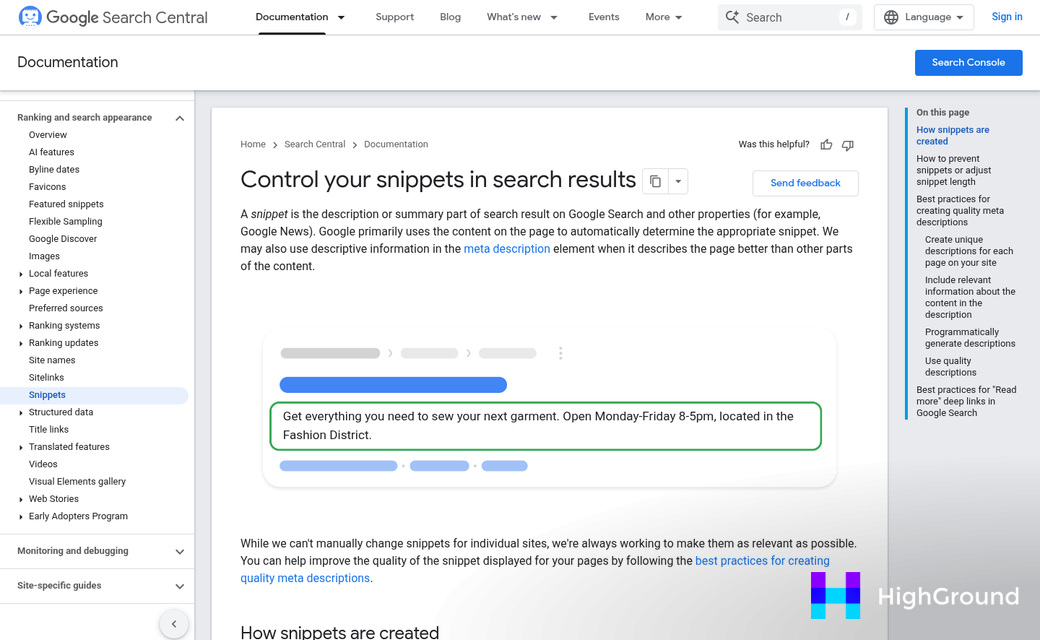Screen dimensions: 1040x640
Task: Expand Ranking systems tree item
Action: click(x=21, y=326)
